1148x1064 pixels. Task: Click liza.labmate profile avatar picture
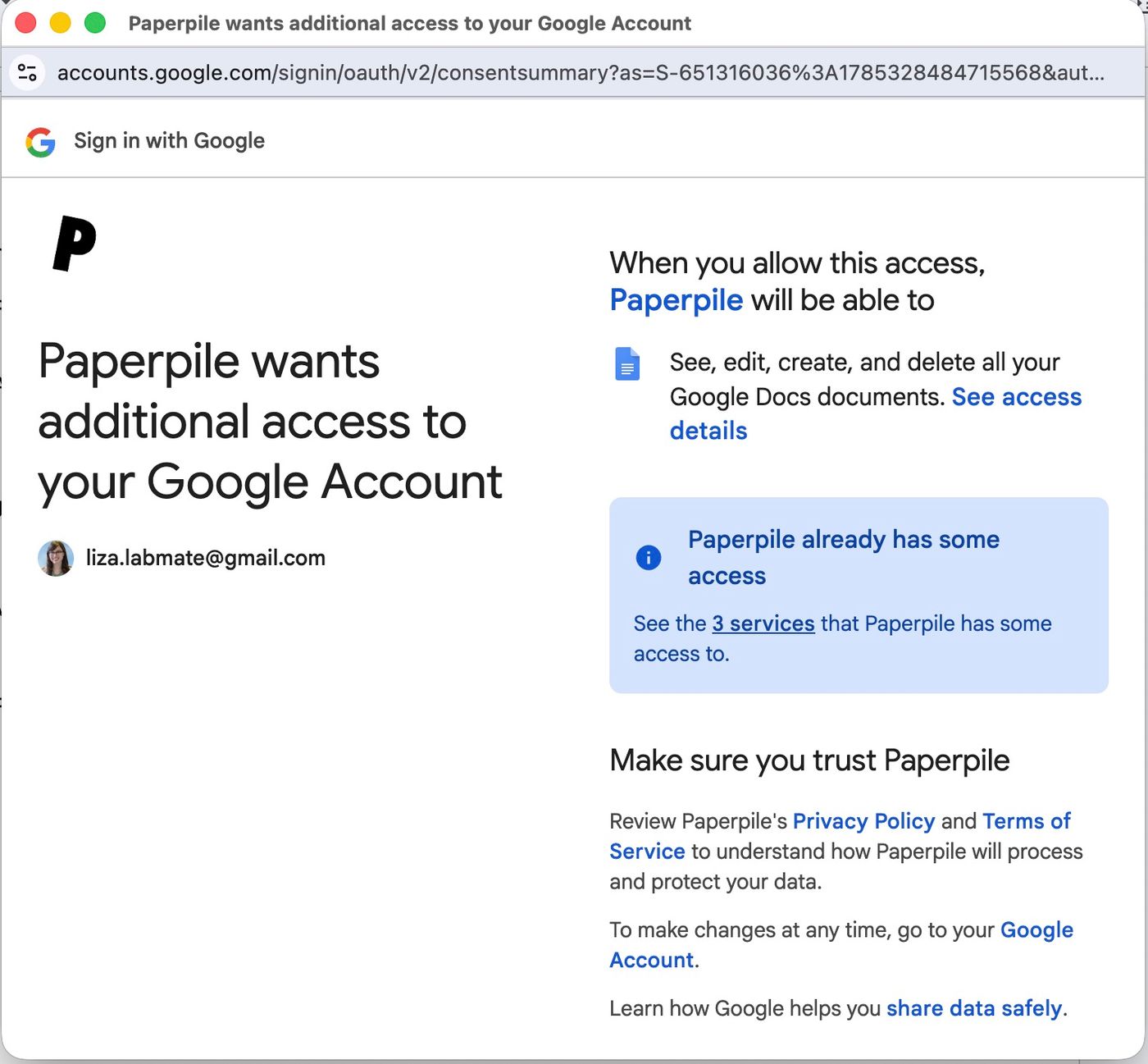click(56, 559)
